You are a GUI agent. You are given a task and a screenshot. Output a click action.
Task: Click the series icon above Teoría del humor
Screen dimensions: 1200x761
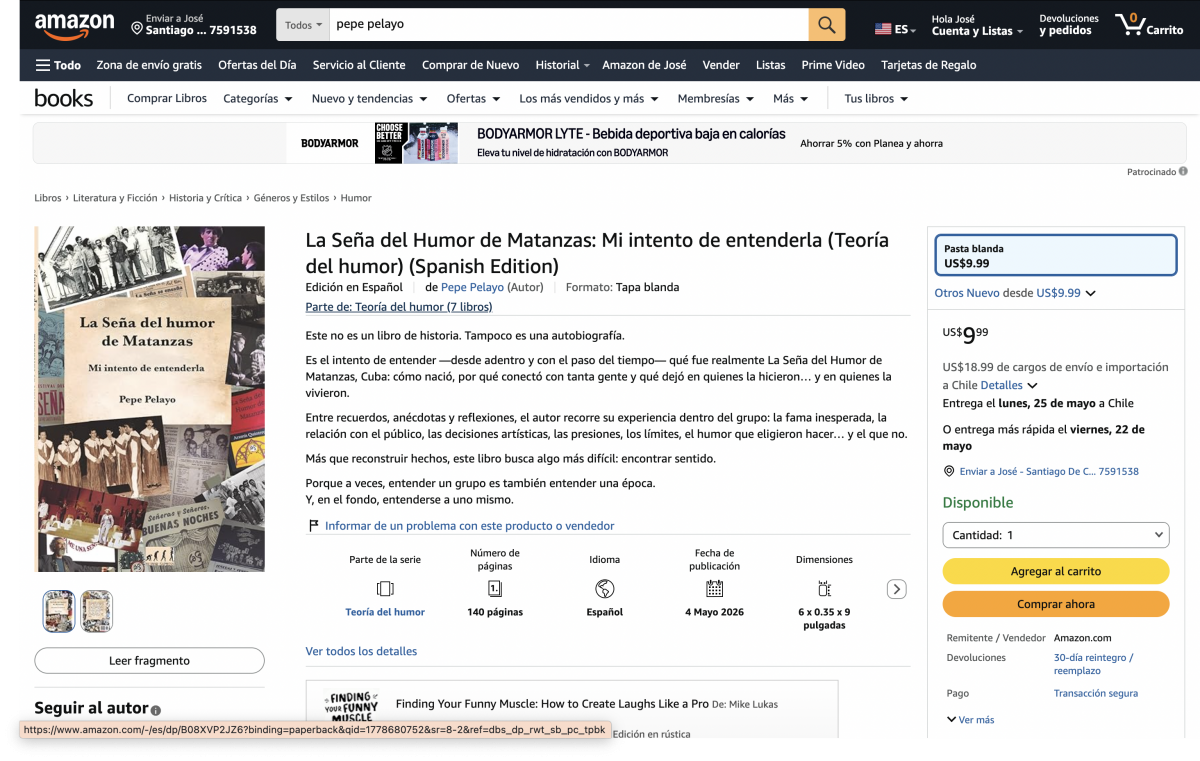tap(385, 589)
